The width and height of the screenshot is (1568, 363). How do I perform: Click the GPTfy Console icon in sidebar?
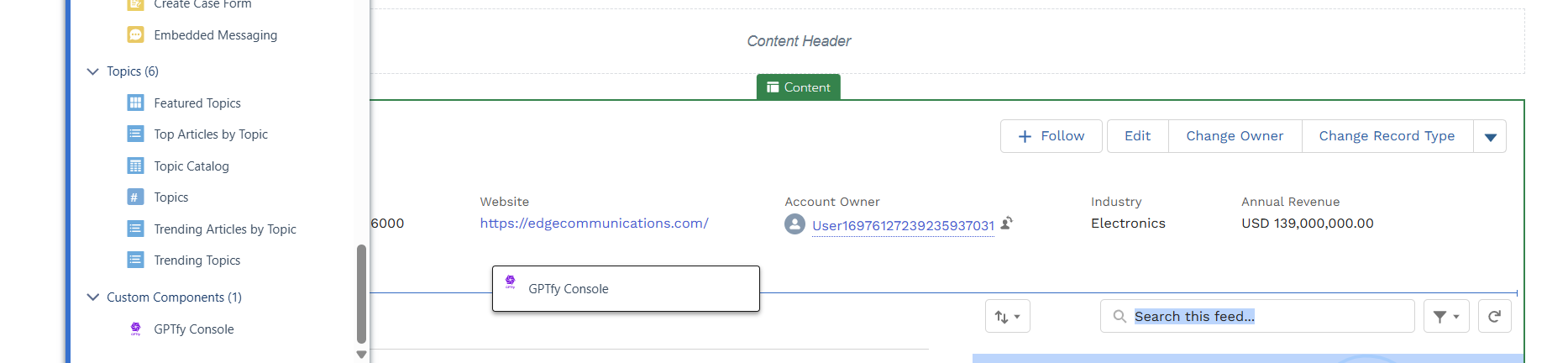click(x=135, y=329)
